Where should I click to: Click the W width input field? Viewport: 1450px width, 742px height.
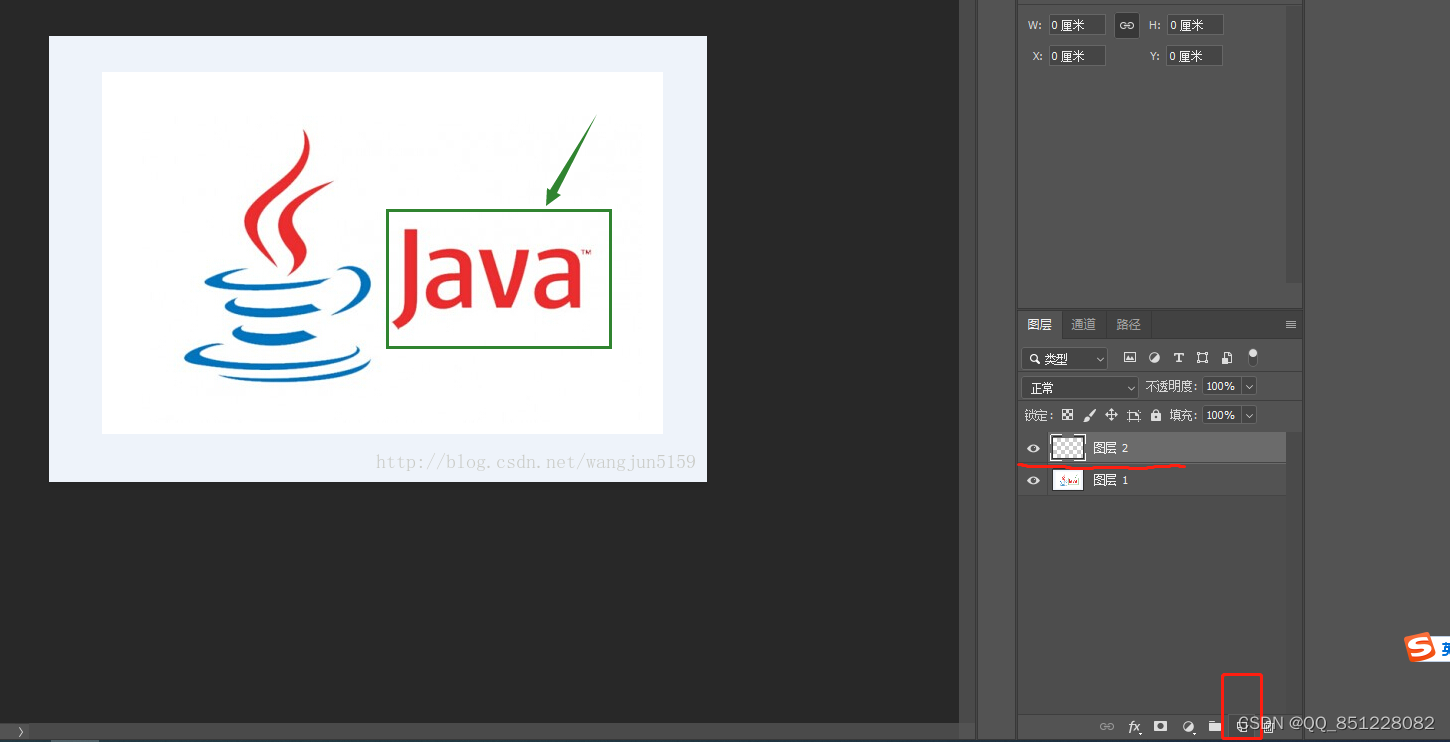[1077, 25]
